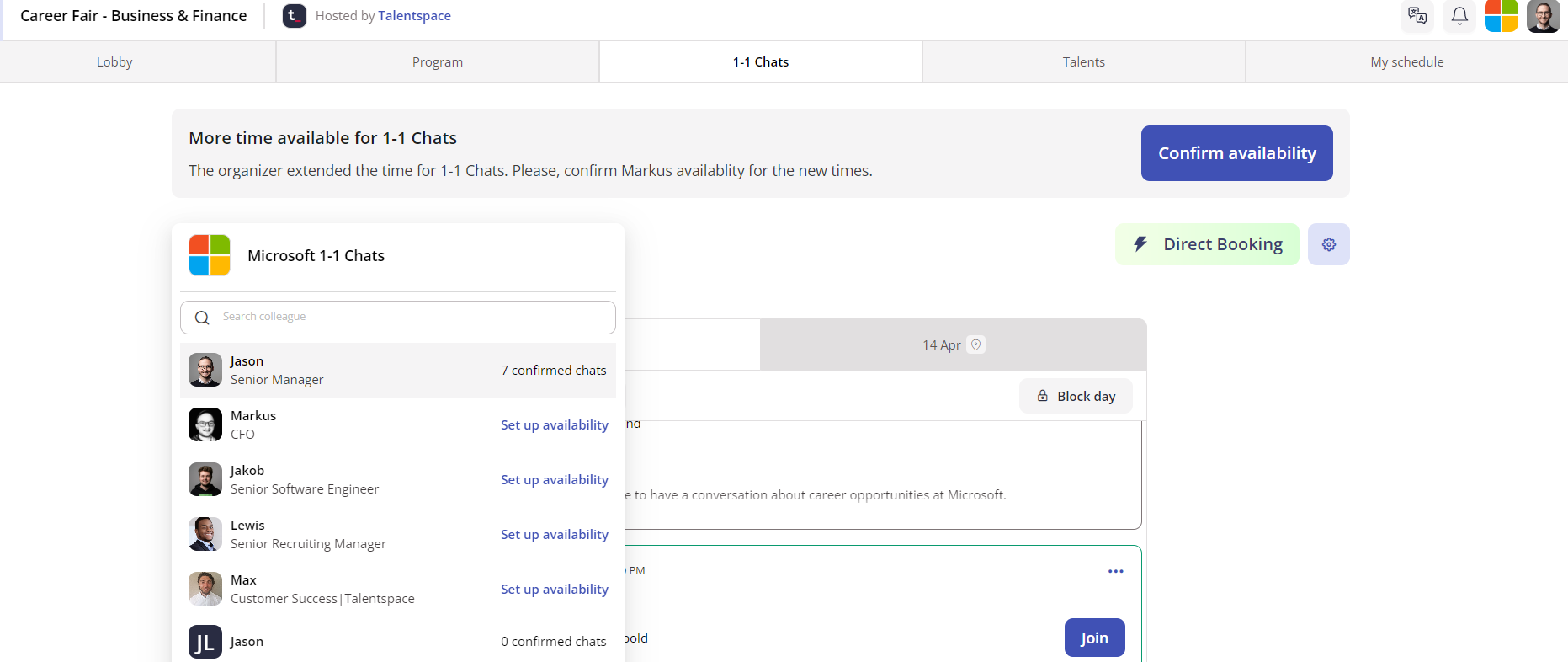
Task: Click Confirm availability button
Action: 1237,153
